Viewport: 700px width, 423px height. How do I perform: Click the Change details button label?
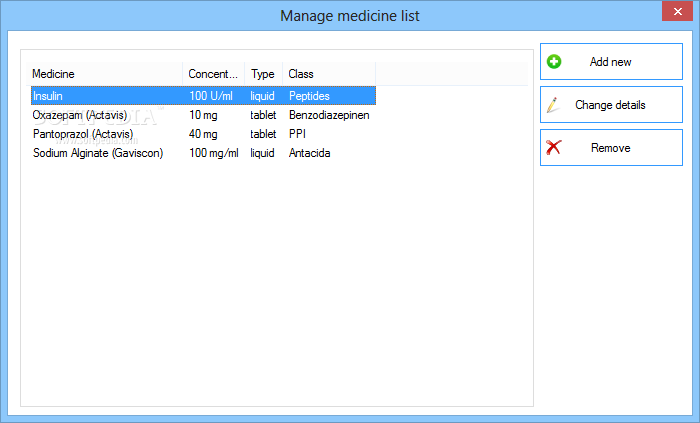click(610, 105)
